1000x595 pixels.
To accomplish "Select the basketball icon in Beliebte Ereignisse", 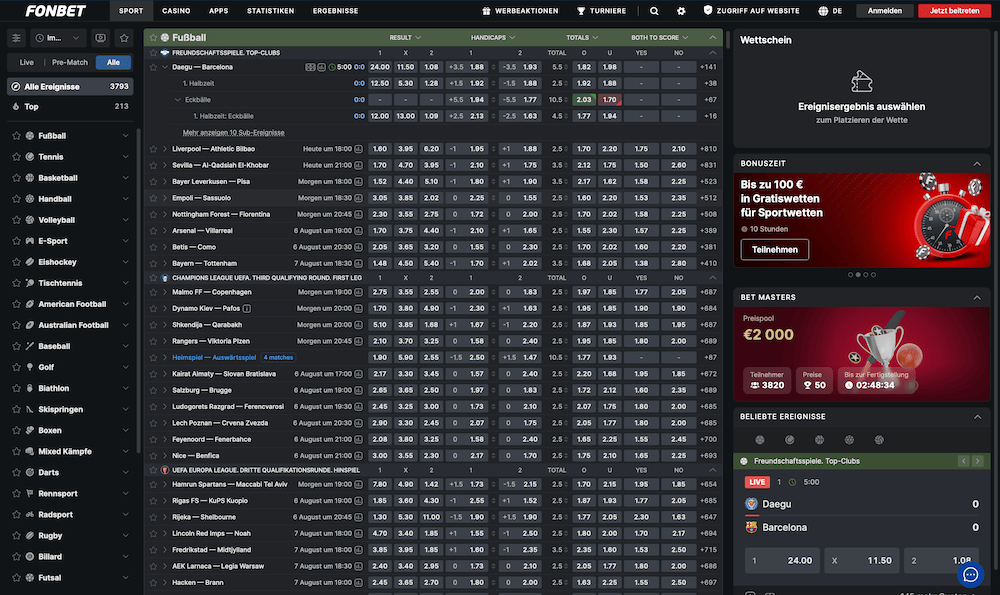I will (820, 439).
